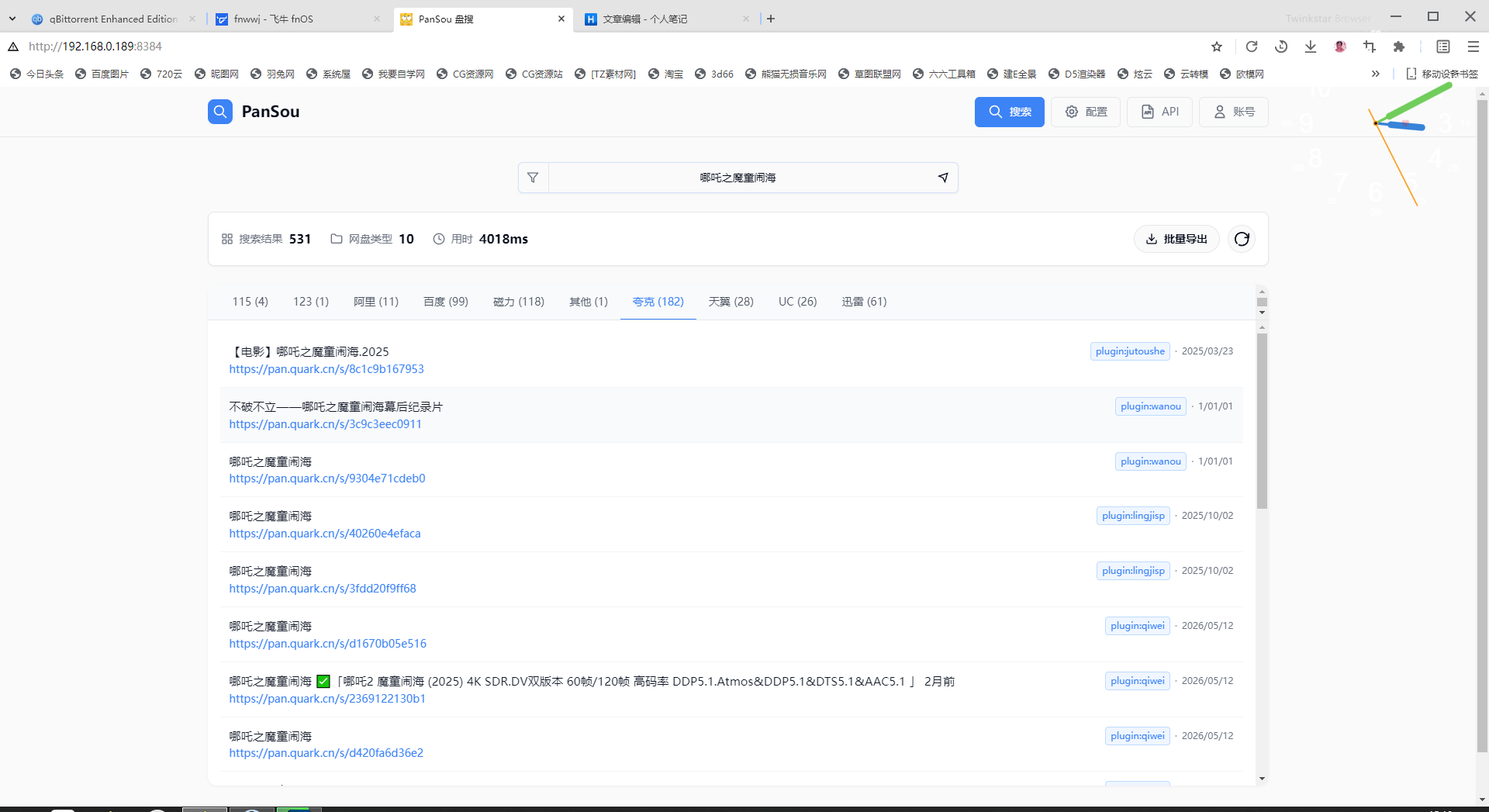Open the 淘宝 bookmark

point(665,74)
